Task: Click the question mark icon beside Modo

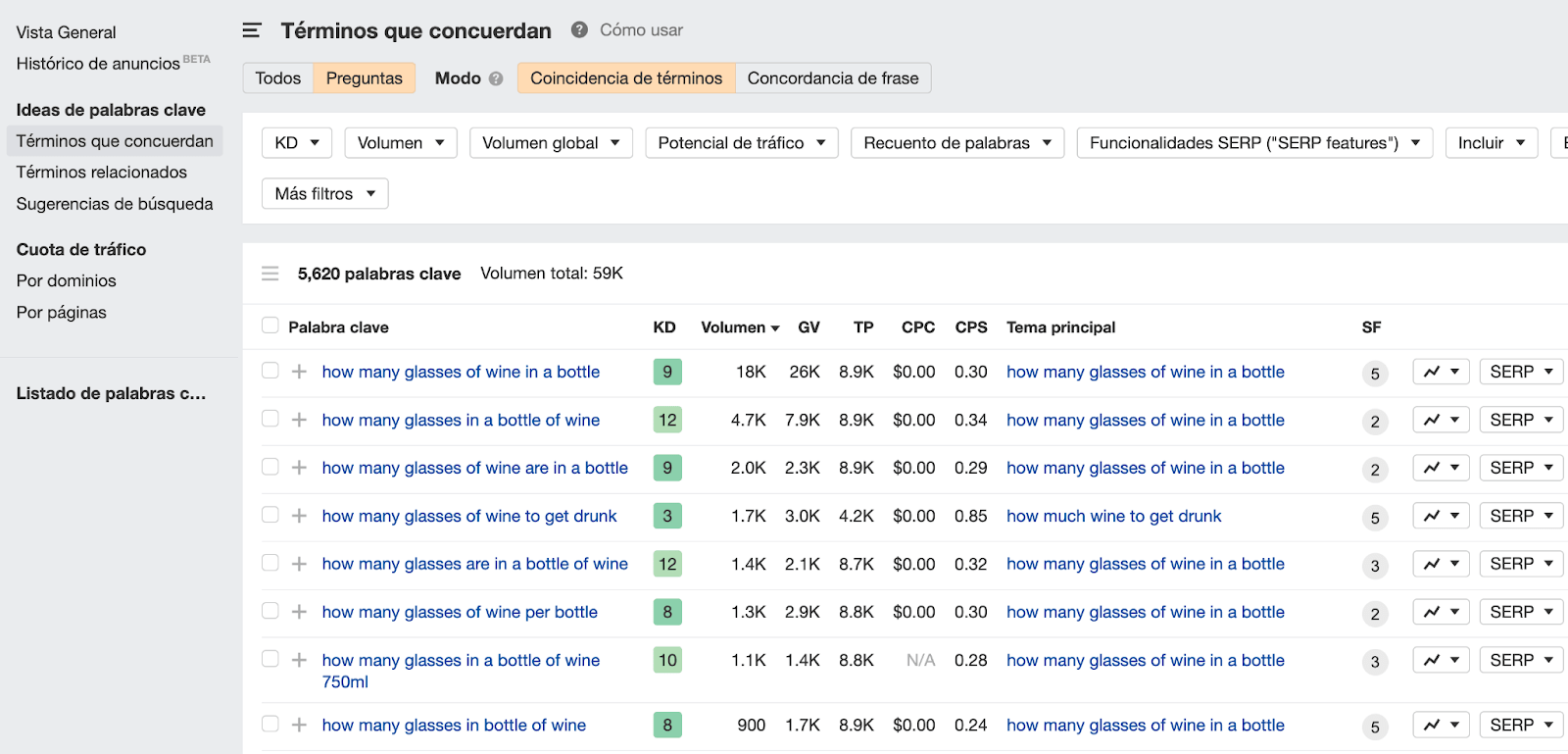Action: pyautogui.click(x=496, y=78)
